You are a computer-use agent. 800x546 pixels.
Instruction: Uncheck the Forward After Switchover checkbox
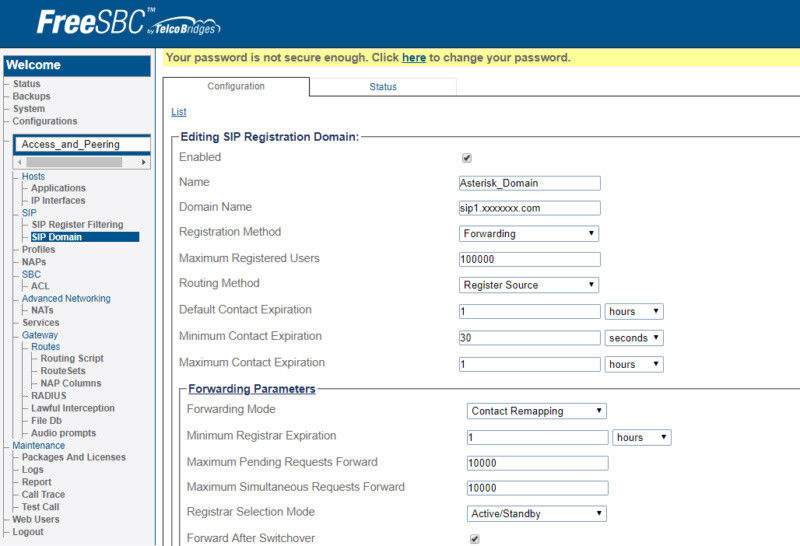coord(474,539)
